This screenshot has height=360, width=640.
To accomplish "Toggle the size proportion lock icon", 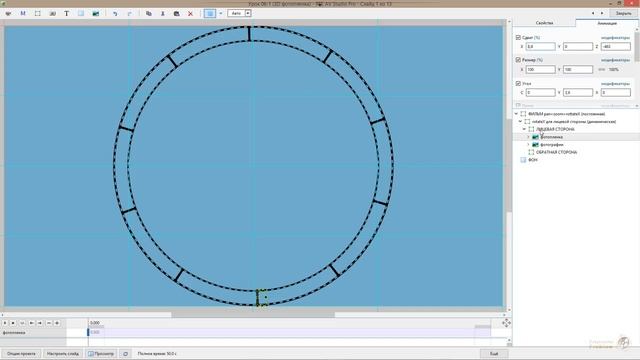I will coord(601,69).
